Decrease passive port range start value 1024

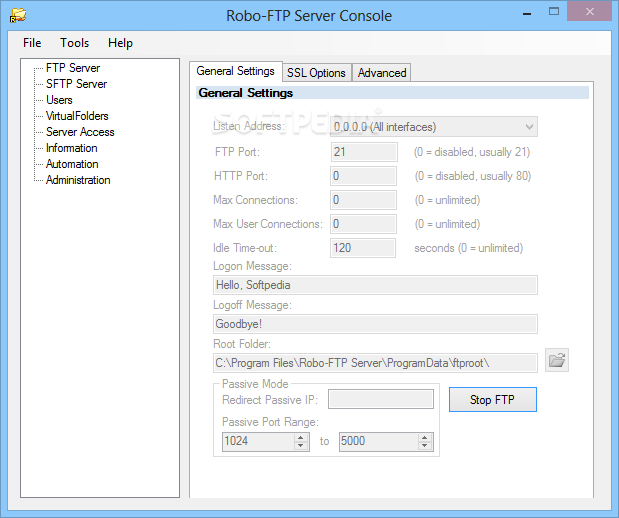click(301, 445)
